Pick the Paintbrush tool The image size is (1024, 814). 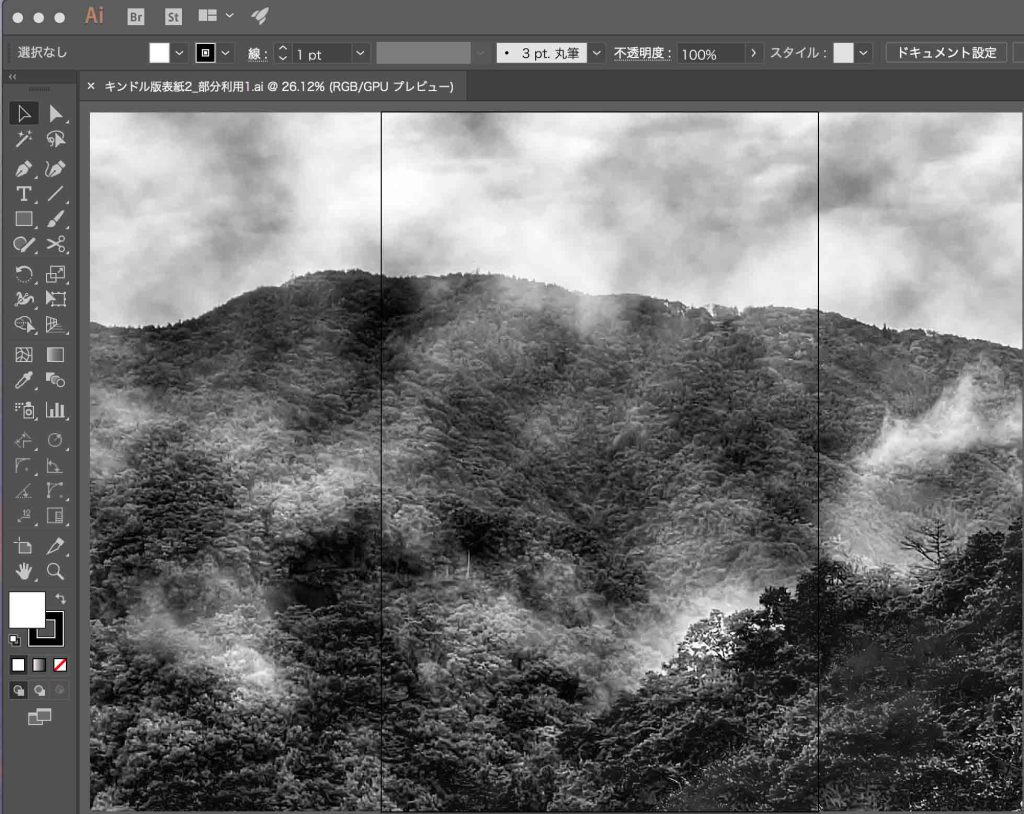[x=56, y=219]
